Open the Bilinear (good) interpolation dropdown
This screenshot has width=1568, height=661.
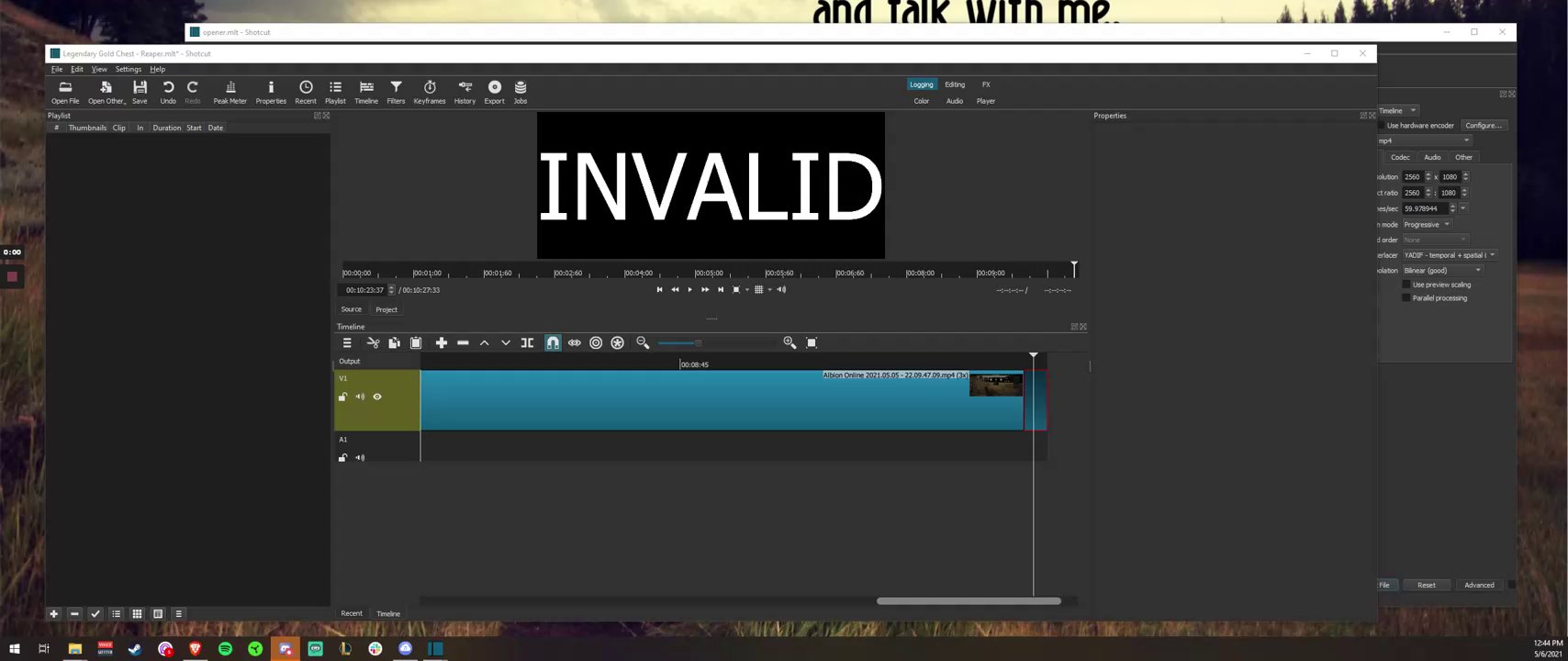point(1442,271)
